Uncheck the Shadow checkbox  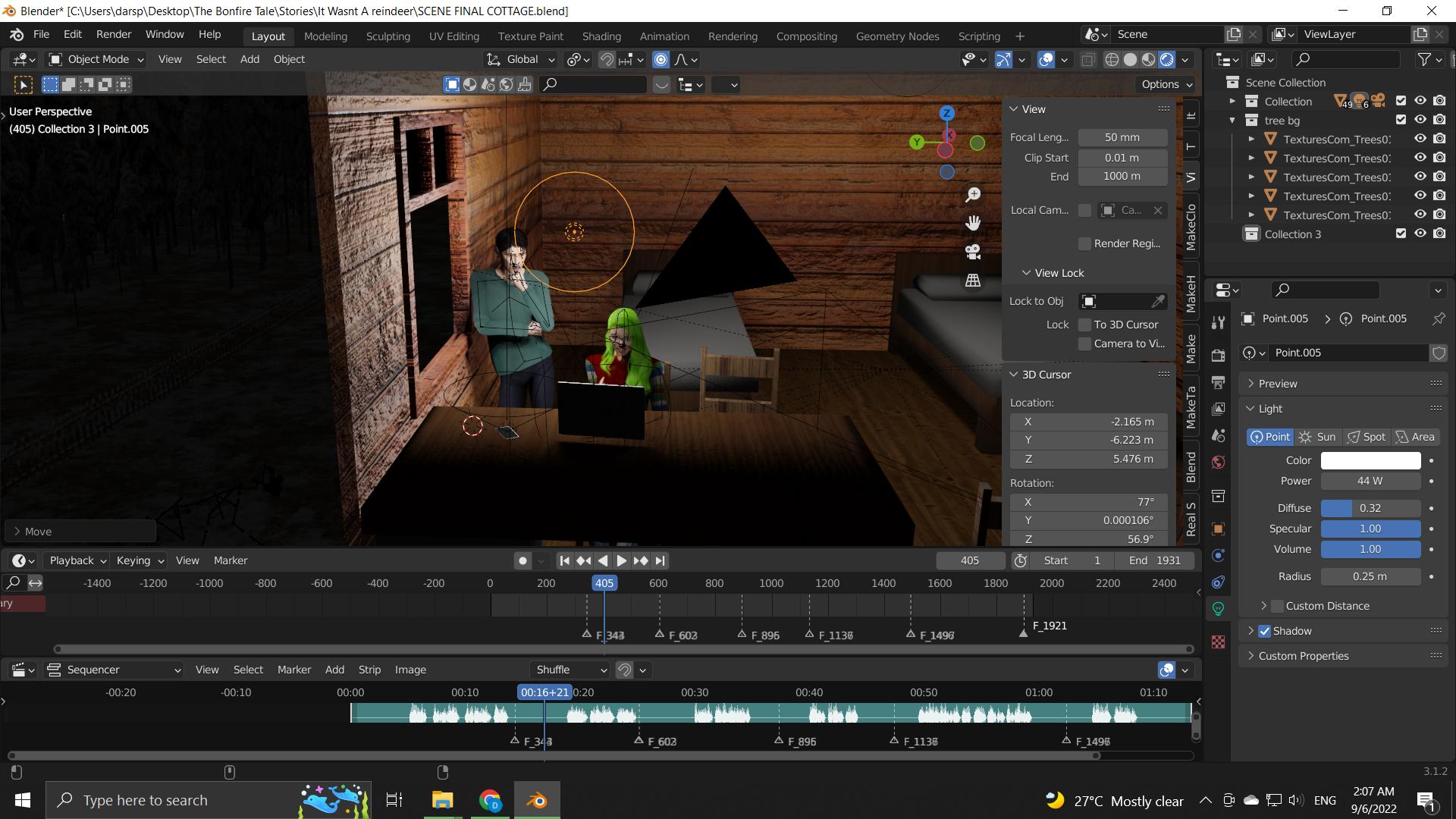coord(1264,631)
